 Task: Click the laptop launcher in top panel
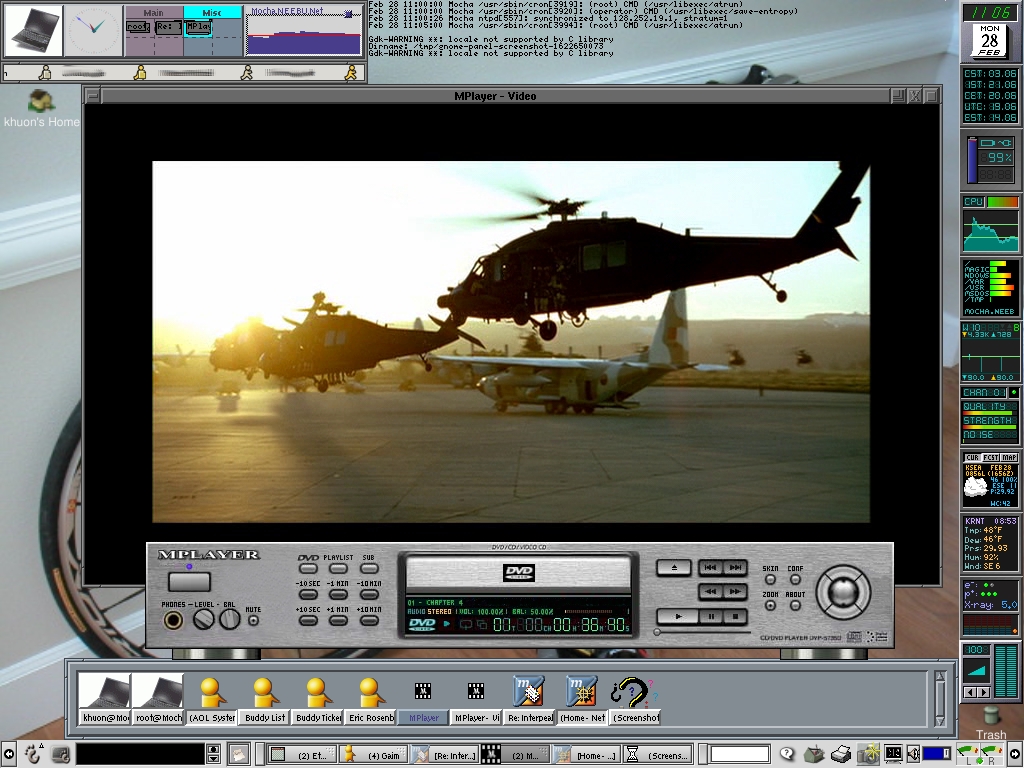click(33, 30)
